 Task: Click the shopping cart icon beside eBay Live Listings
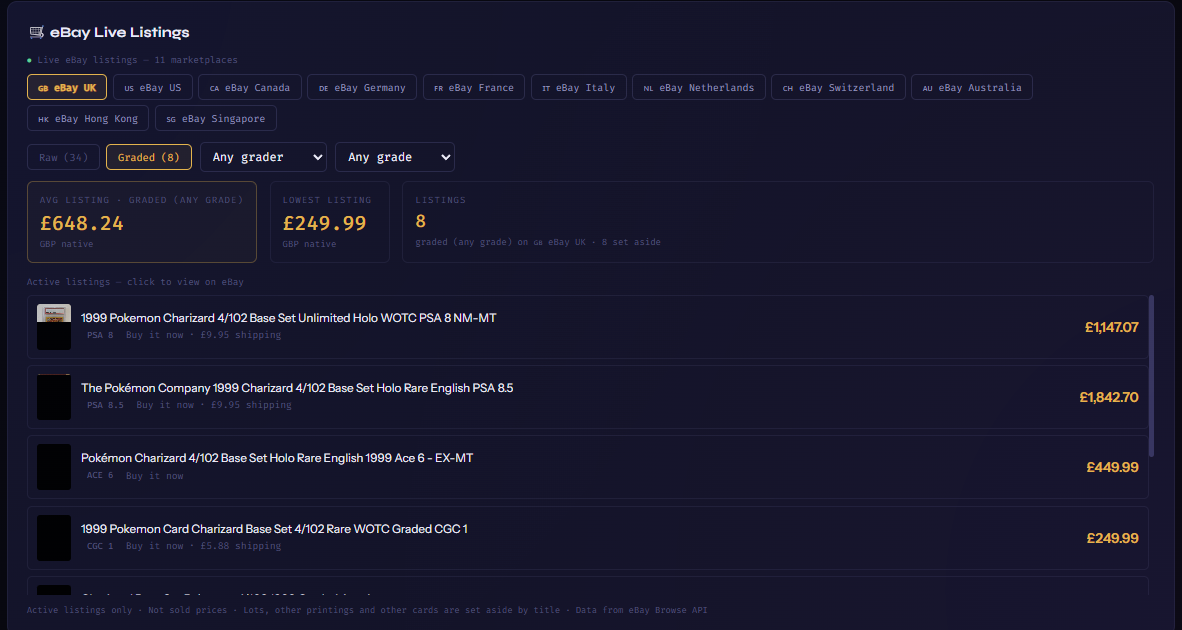[36, 32]
